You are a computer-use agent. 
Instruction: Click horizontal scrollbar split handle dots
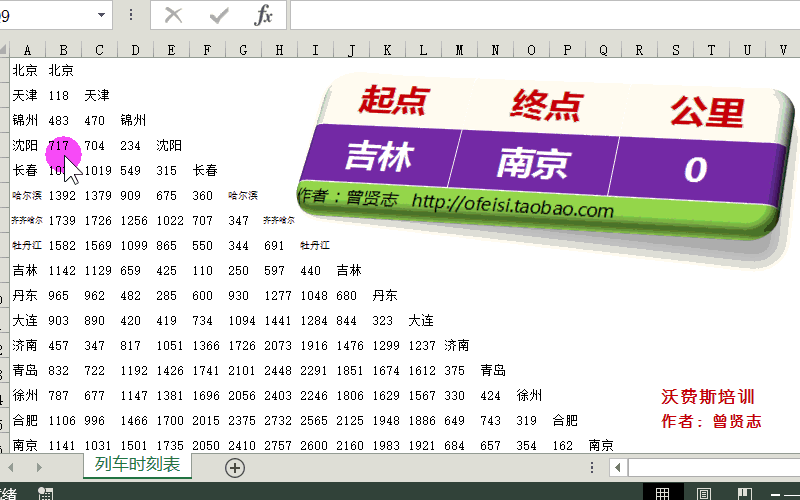[592, 467]
